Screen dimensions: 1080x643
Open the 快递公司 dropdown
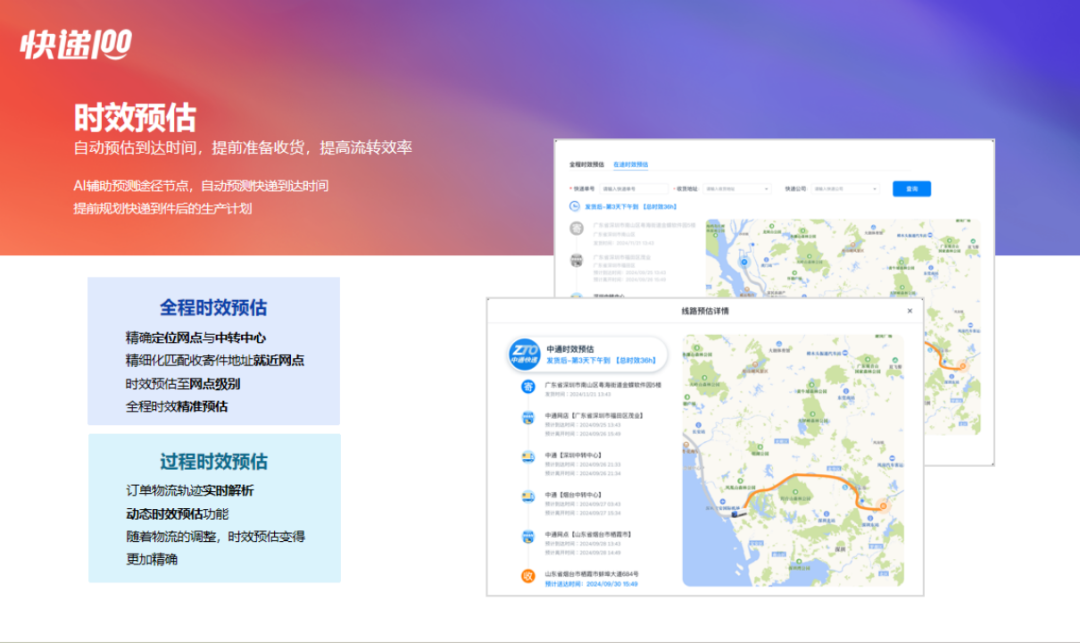point(845,189)
